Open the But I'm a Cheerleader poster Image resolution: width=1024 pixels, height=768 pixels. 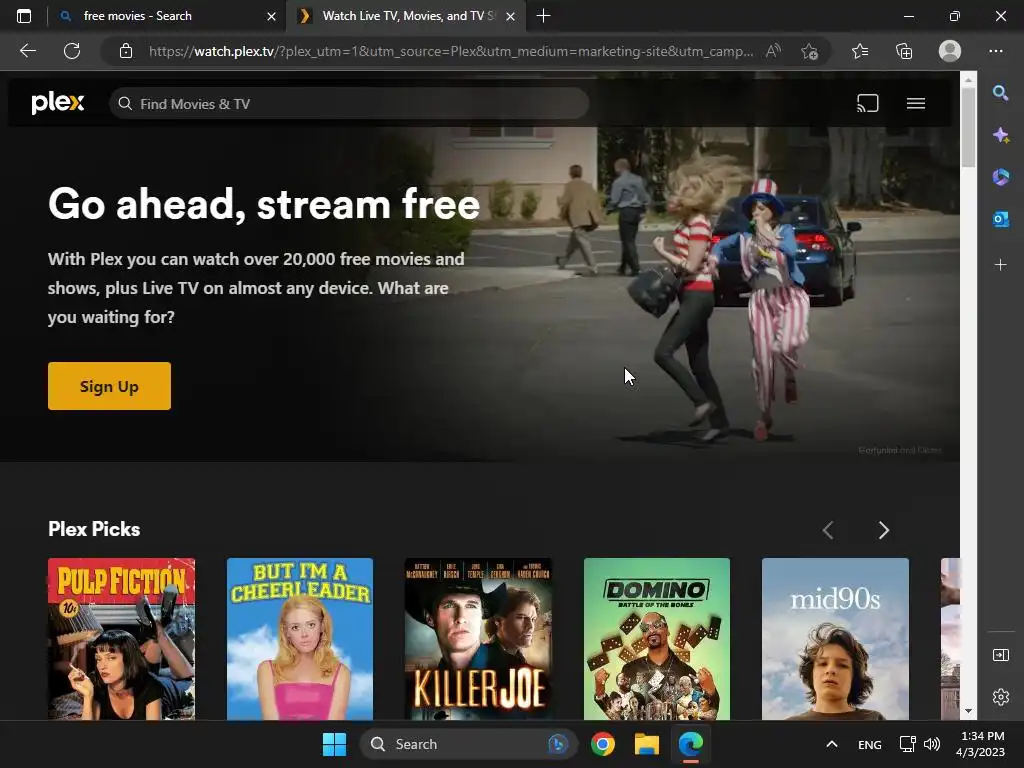[x=300, y=639]
